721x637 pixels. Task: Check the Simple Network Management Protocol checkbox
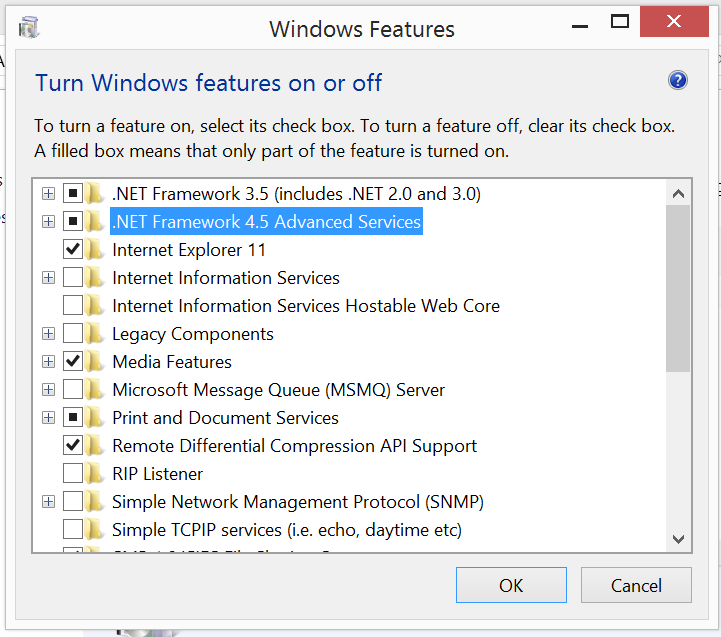click(x=73, y=502)
